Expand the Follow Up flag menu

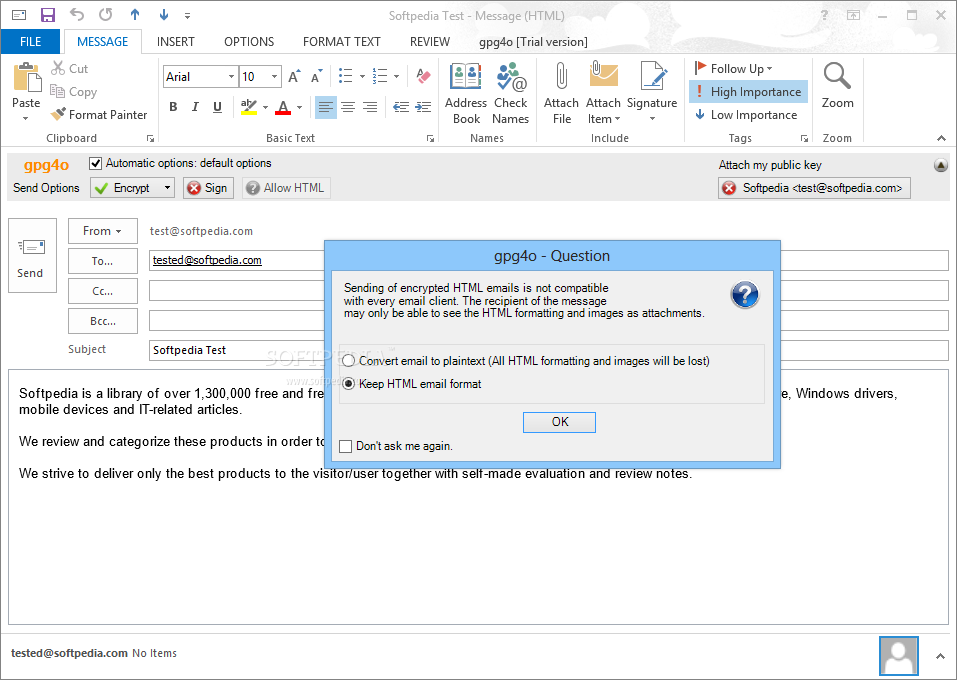pyautogui.click(x=734, y=68)
